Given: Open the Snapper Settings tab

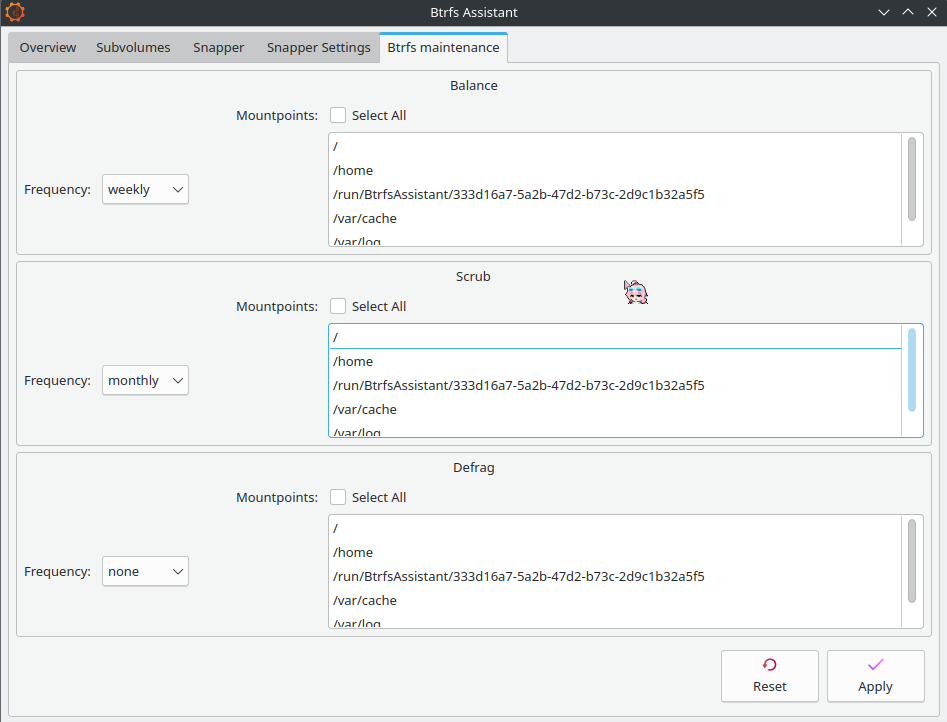Looking at the screenshot, I should (x=318, y=47).
